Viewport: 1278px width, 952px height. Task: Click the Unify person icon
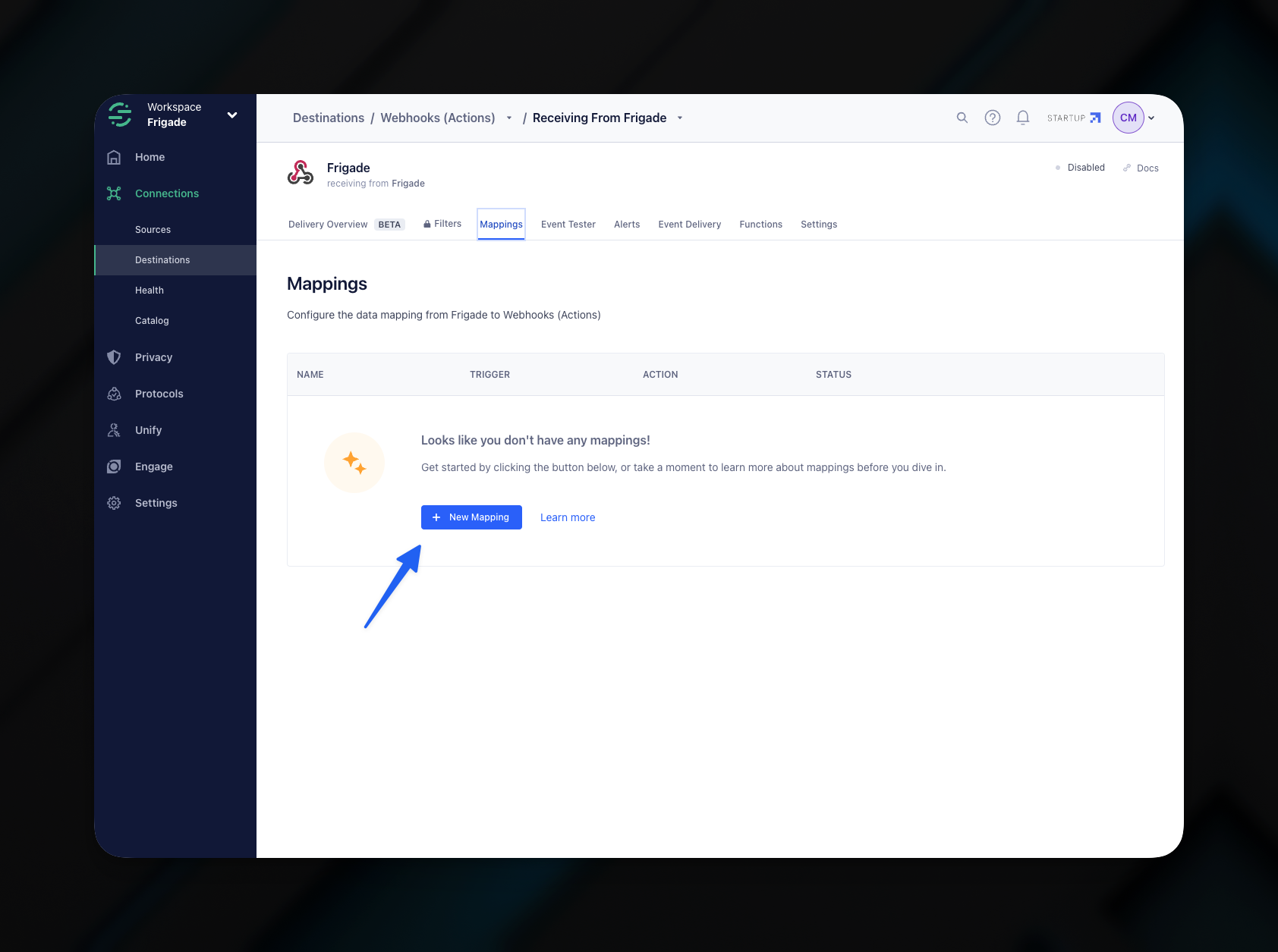[114, 430]
